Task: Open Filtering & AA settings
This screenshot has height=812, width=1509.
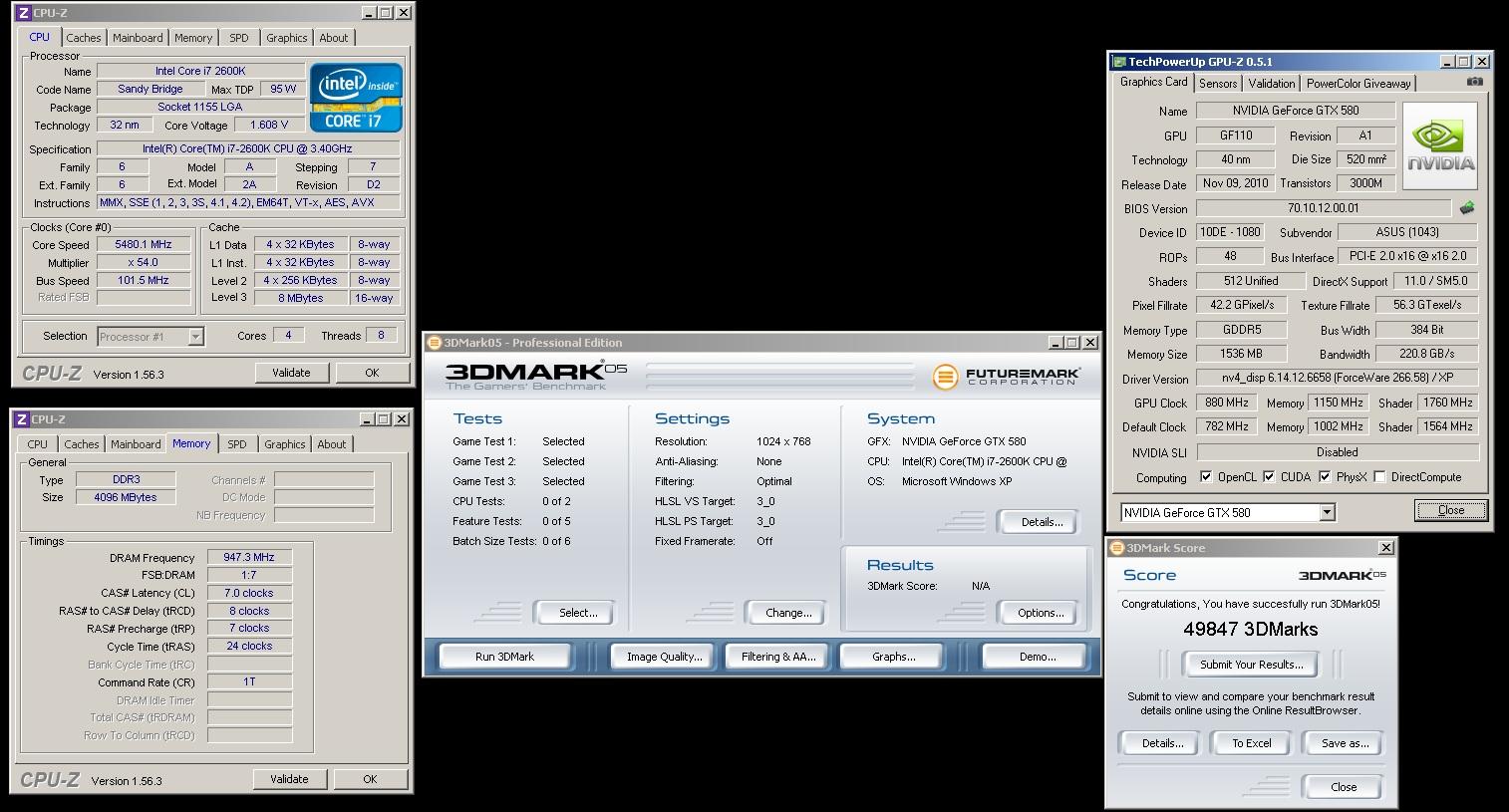Action: [x=778, y=657]
